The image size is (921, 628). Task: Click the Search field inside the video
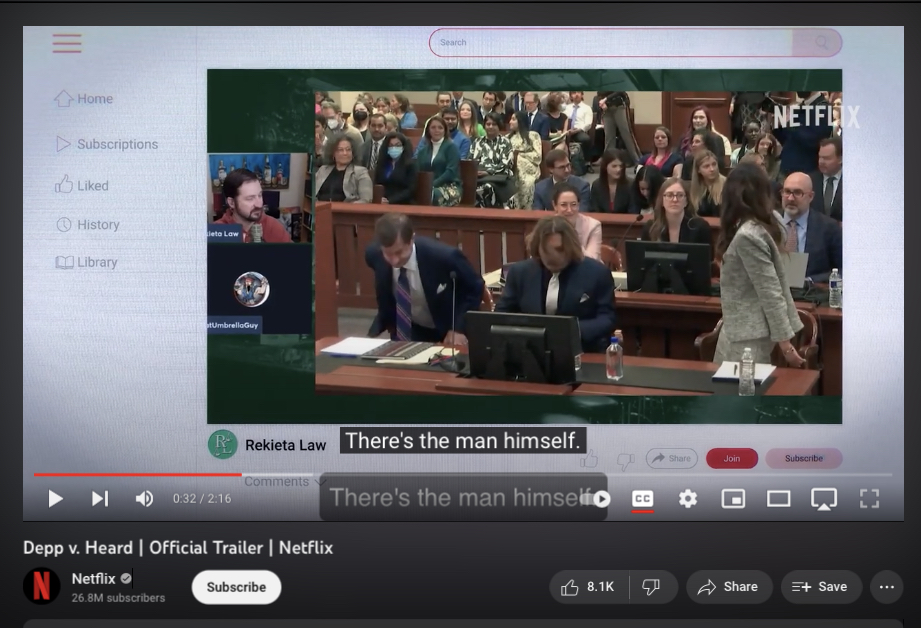tap(611, 42)
